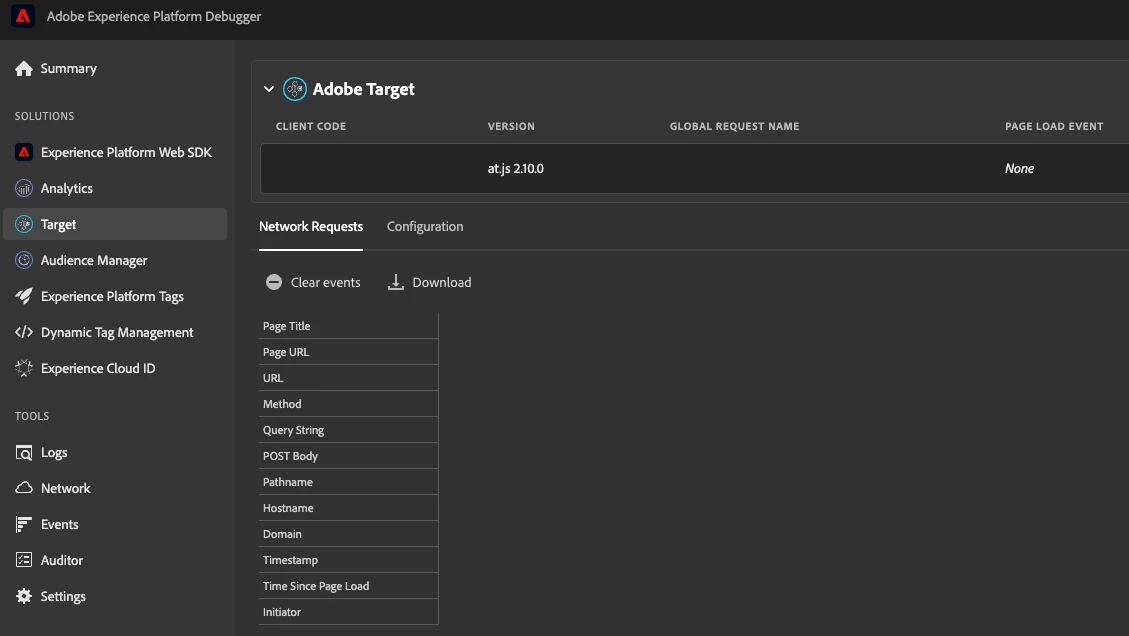Open the Logs tool
Image resolution: width=1129 pixels, height=636 pixels.
point(54,452)
